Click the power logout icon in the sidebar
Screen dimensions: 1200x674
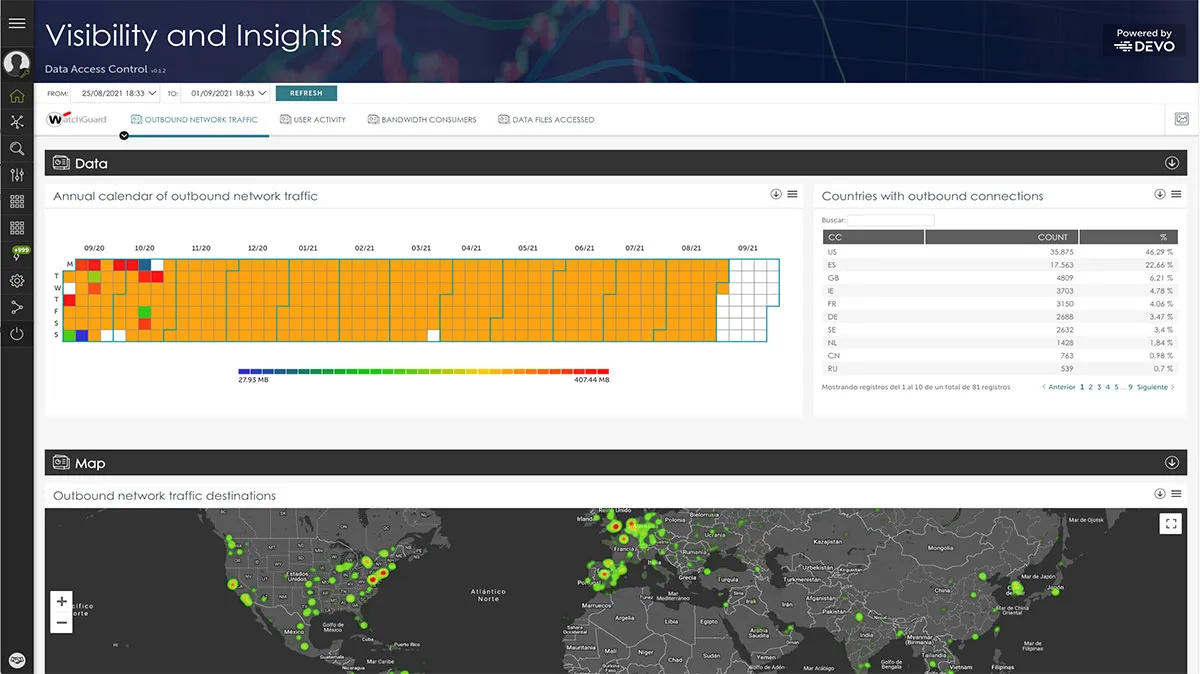click(x=16, y=334)
